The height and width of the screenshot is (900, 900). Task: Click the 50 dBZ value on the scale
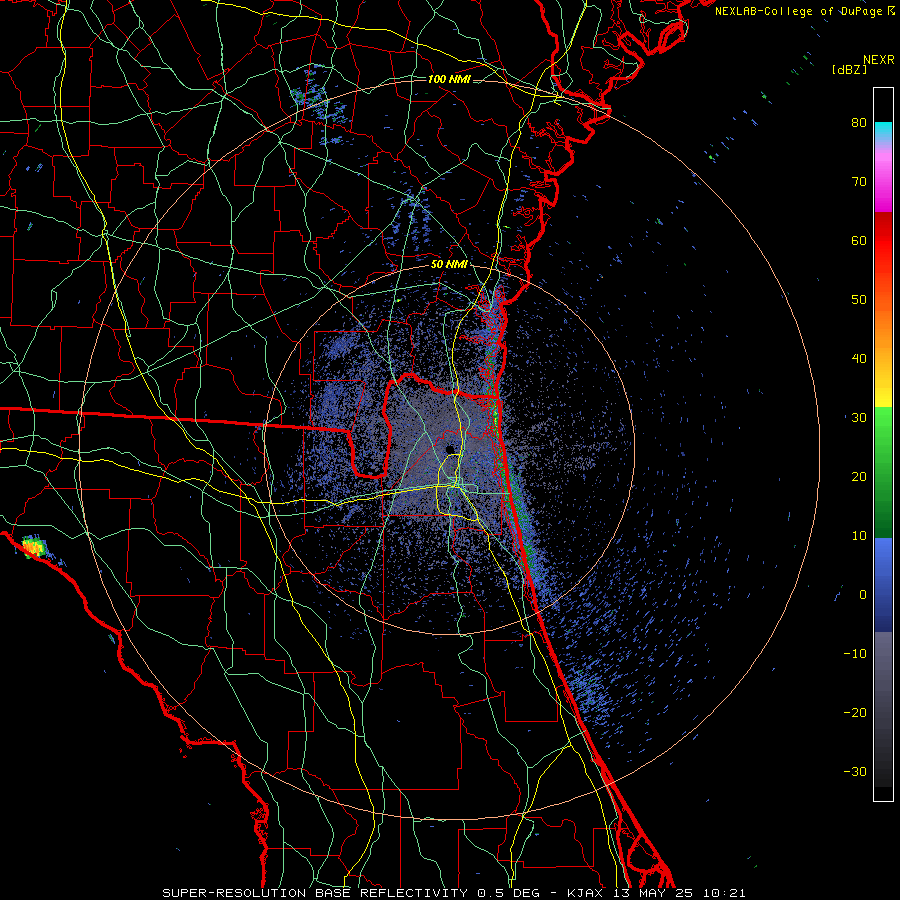pyautogui.click(x=859, y=300)
